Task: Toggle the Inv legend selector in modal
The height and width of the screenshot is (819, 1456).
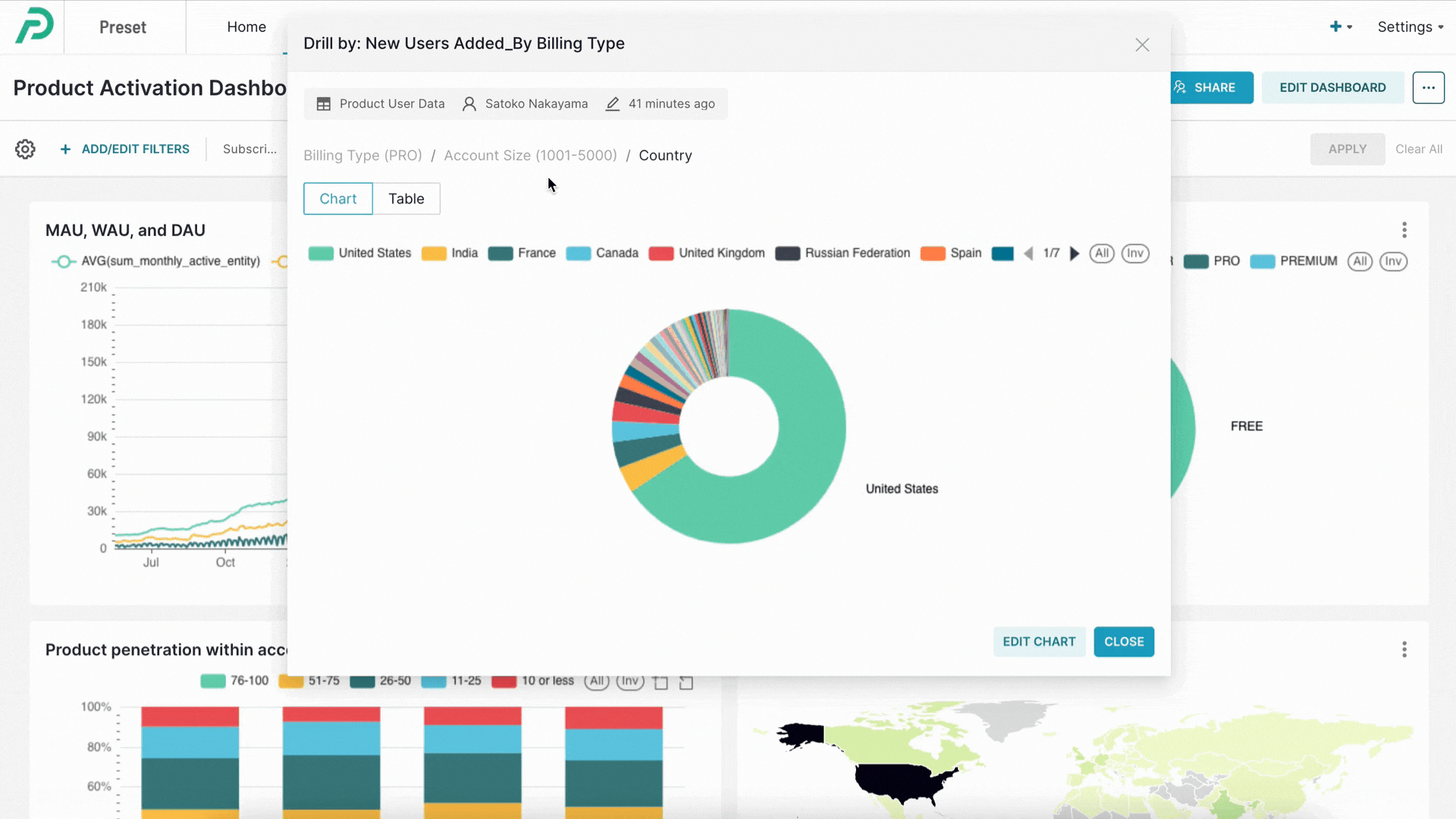Action: (1134, 253)
